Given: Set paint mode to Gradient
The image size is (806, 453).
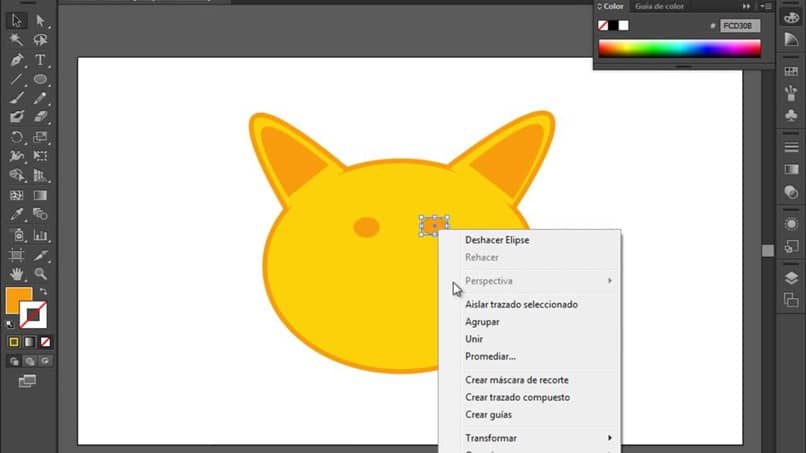Looking at the screenshot, I should (30, 342).
